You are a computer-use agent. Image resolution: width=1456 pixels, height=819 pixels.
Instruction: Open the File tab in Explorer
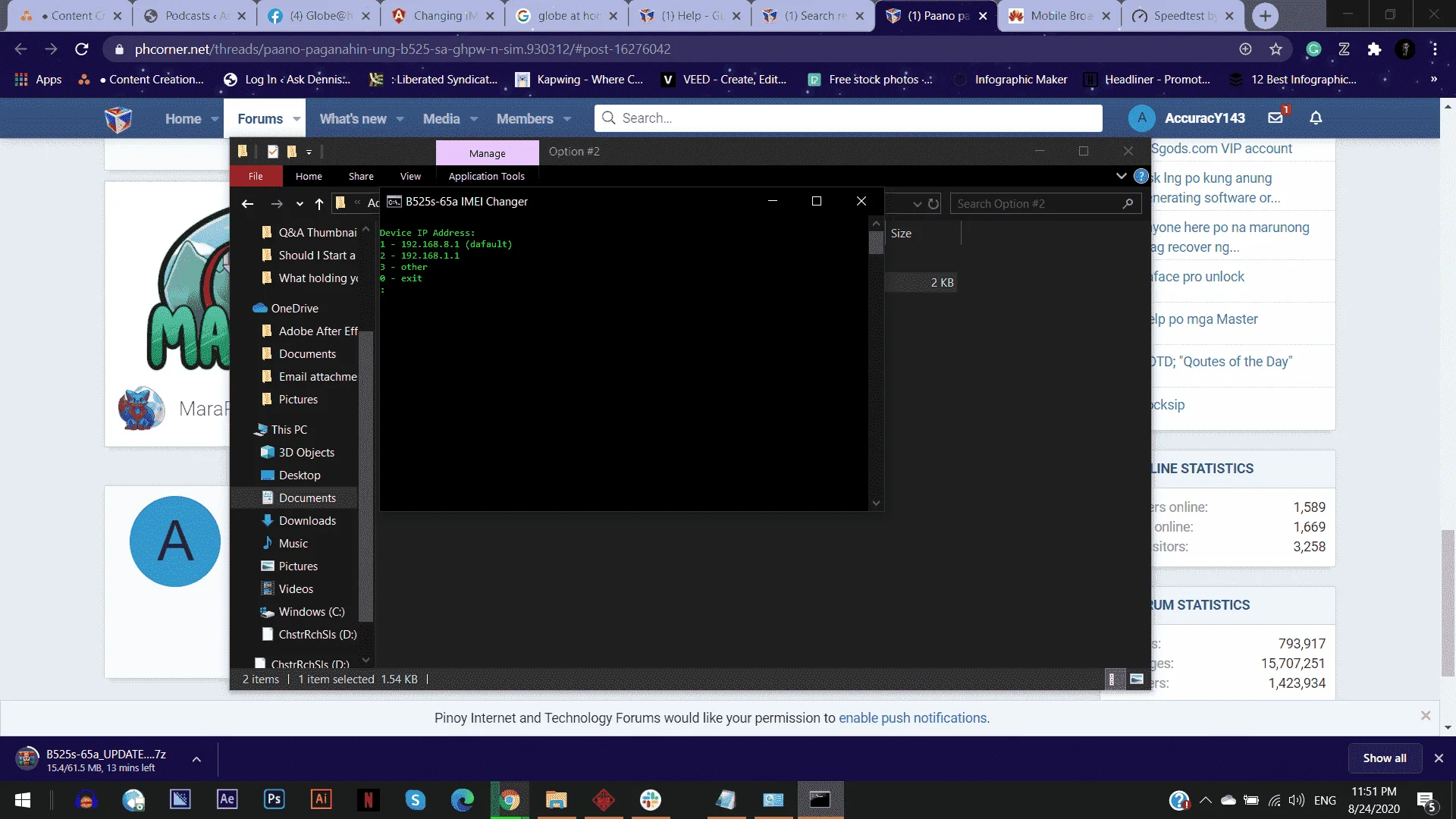click(256, 176)
